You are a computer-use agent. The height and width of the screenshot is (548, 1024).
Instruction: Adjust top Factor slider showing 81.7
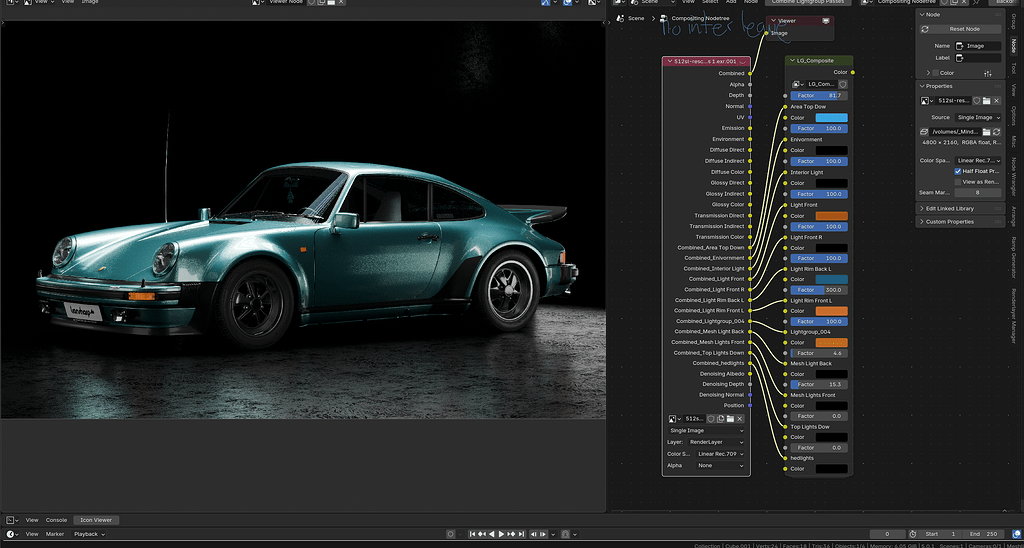click(x=819, y=95)
